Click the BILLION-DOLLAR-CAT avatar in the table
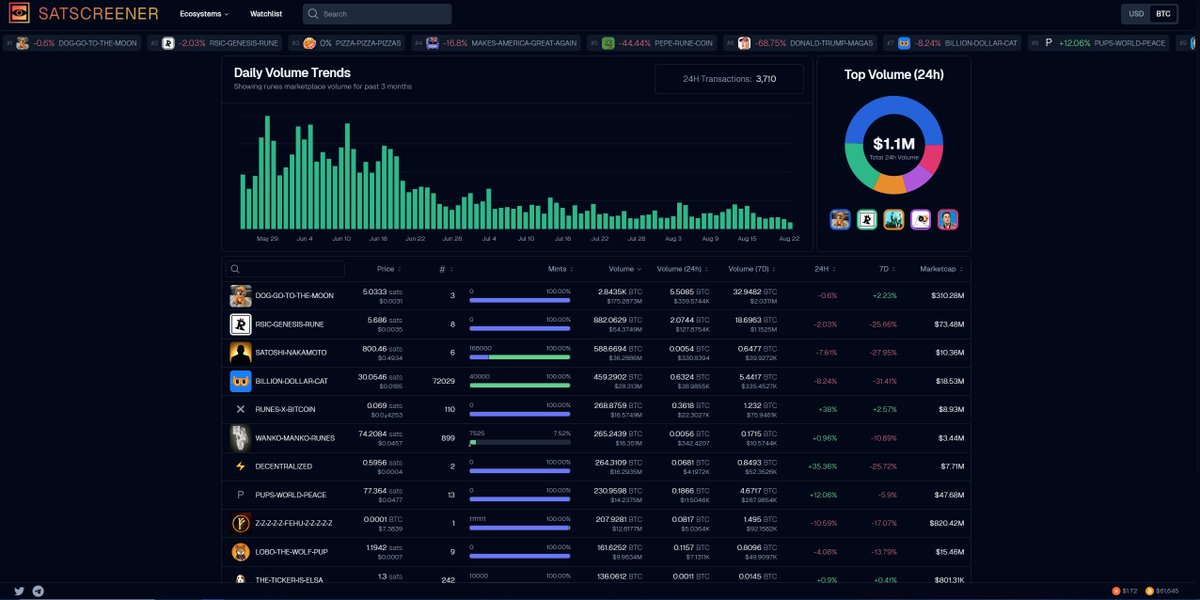This screenshot has height=600, width=1200. (x=239, y=381)
